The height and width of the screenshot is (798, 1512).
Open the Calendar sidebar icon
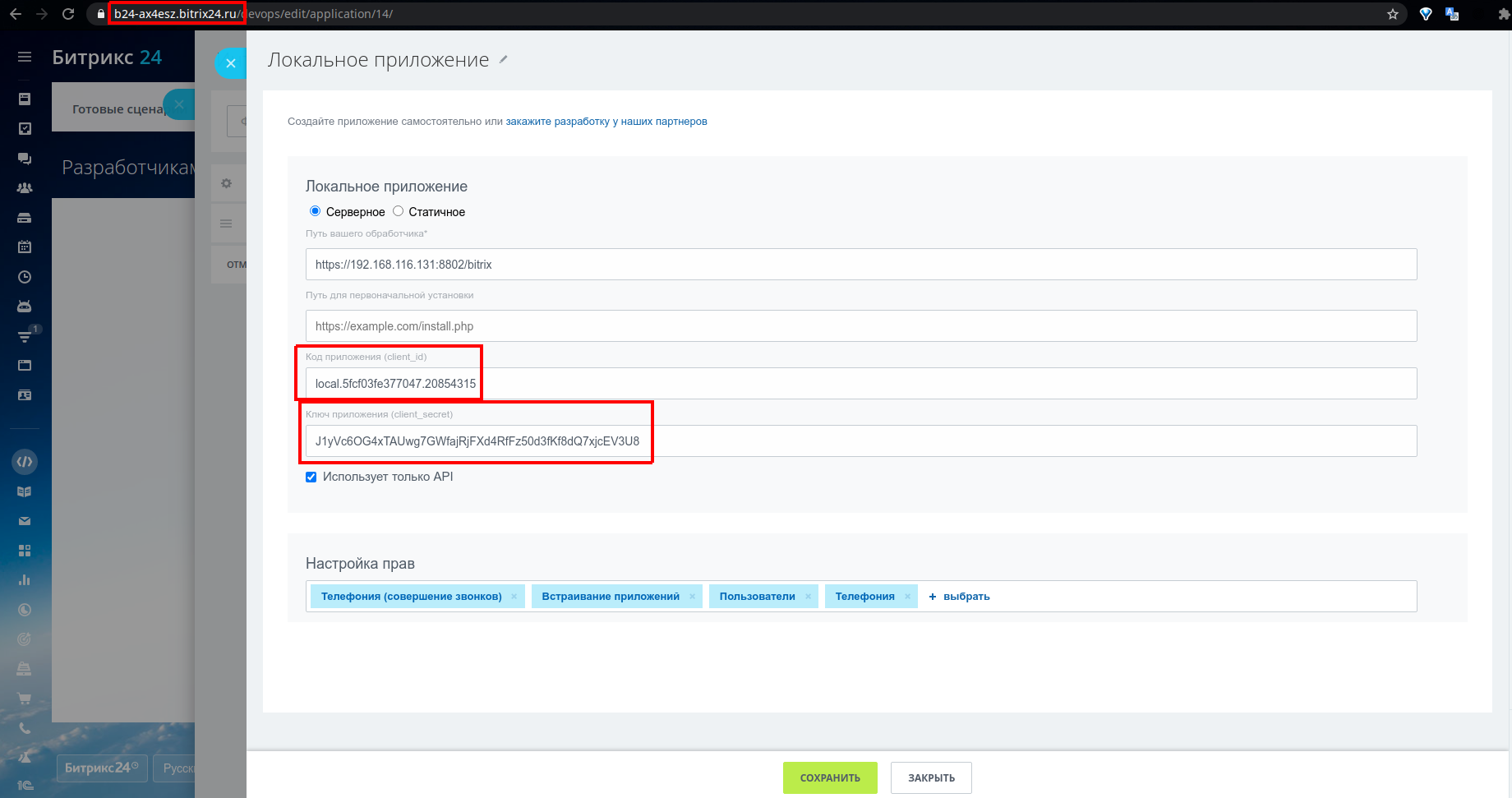25,247
